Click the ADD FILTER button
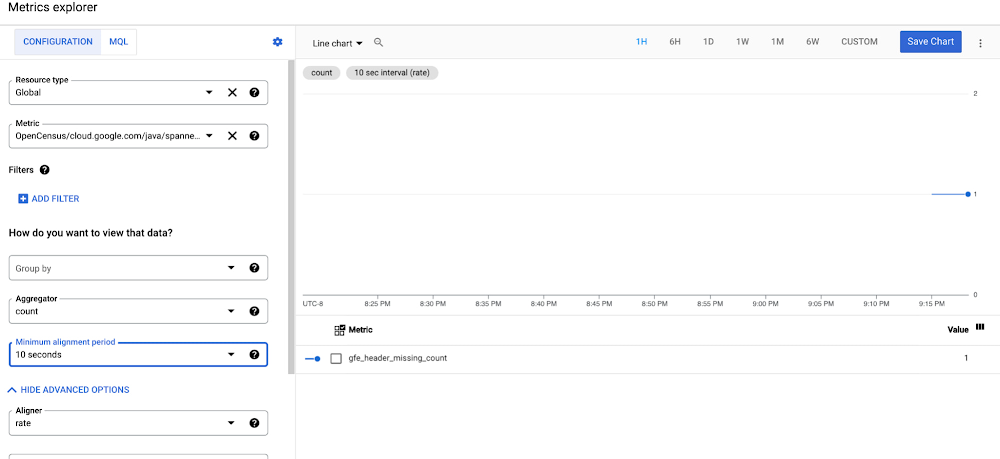The height and width of the screenshot is (459, 1000). 48,199
